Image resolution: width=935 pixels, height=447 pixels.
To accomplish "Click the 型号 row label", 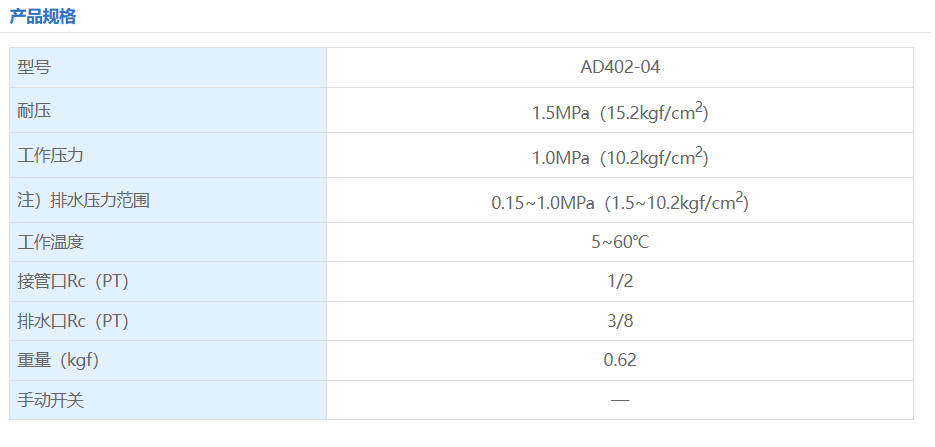I will point(34,68).
